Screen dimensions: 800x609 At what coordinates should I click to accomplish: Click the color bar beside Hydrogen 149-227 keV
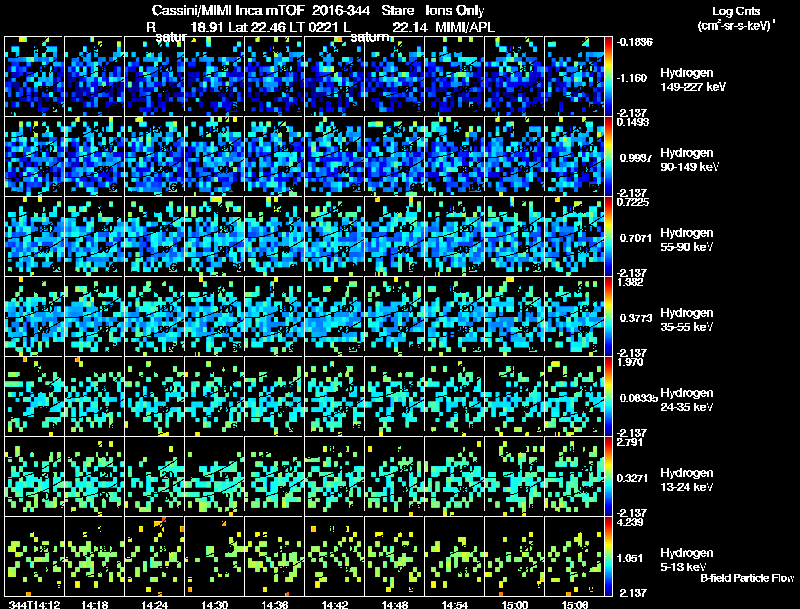(x=608, y=76)
